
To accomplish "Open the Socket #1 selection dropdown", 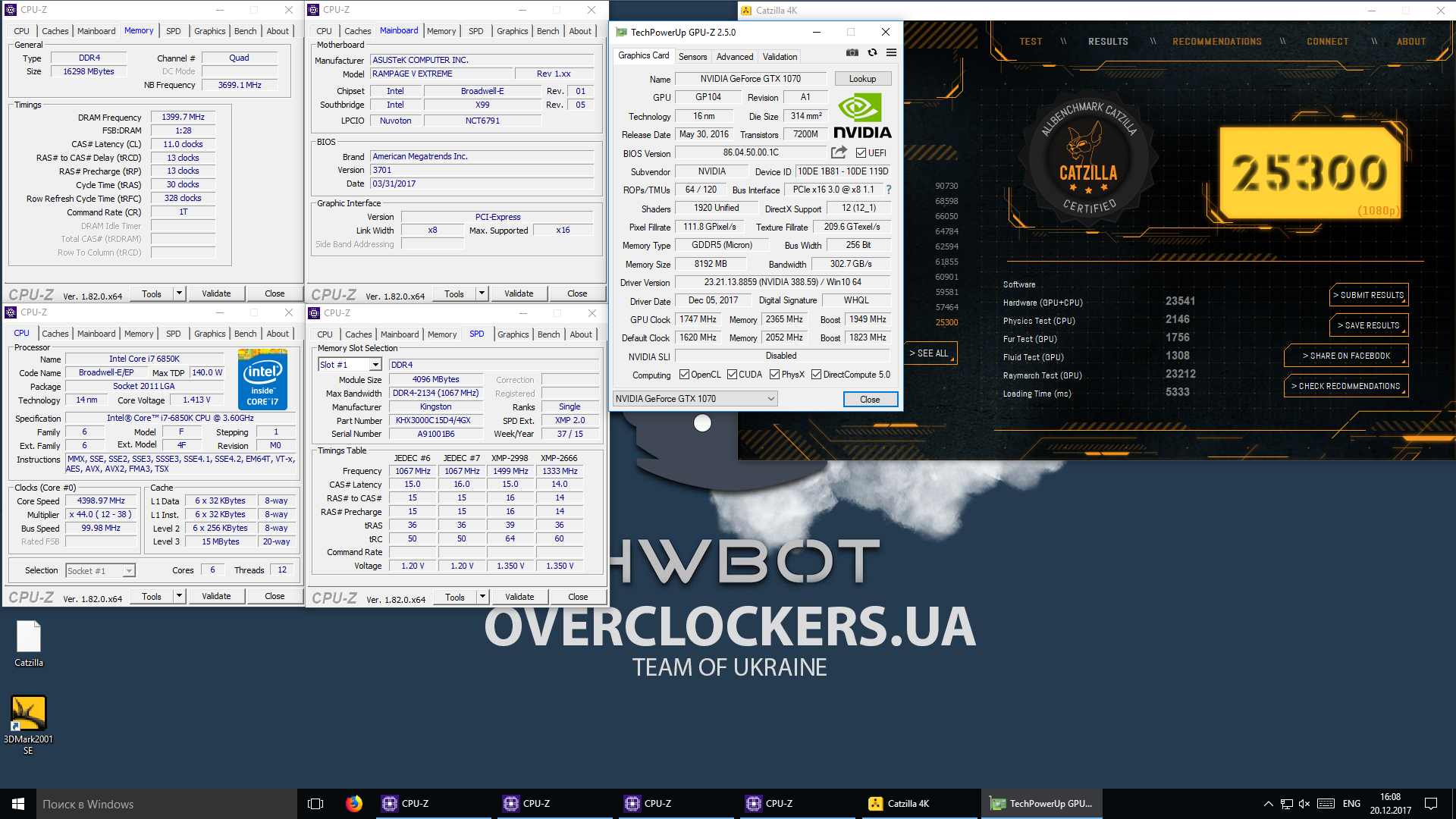I will coord(100,571).
